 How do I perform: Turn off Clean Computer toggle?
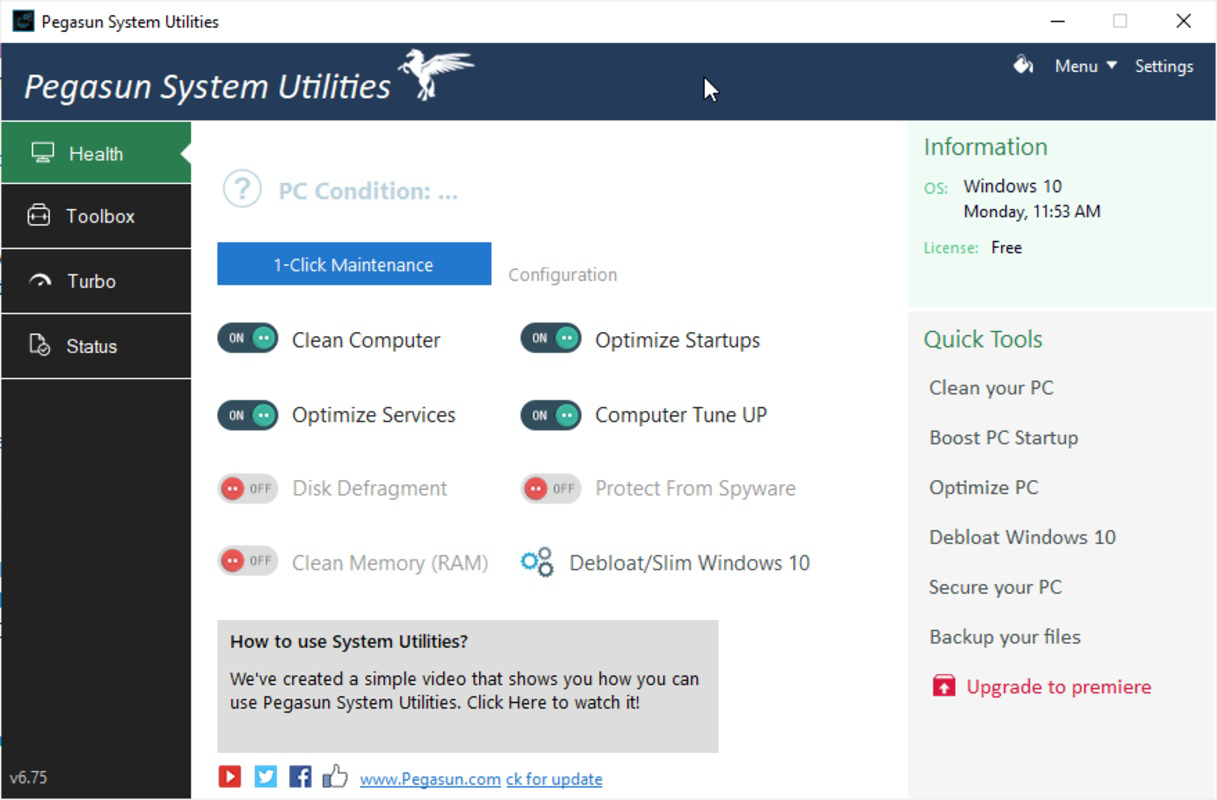point(248,338)
